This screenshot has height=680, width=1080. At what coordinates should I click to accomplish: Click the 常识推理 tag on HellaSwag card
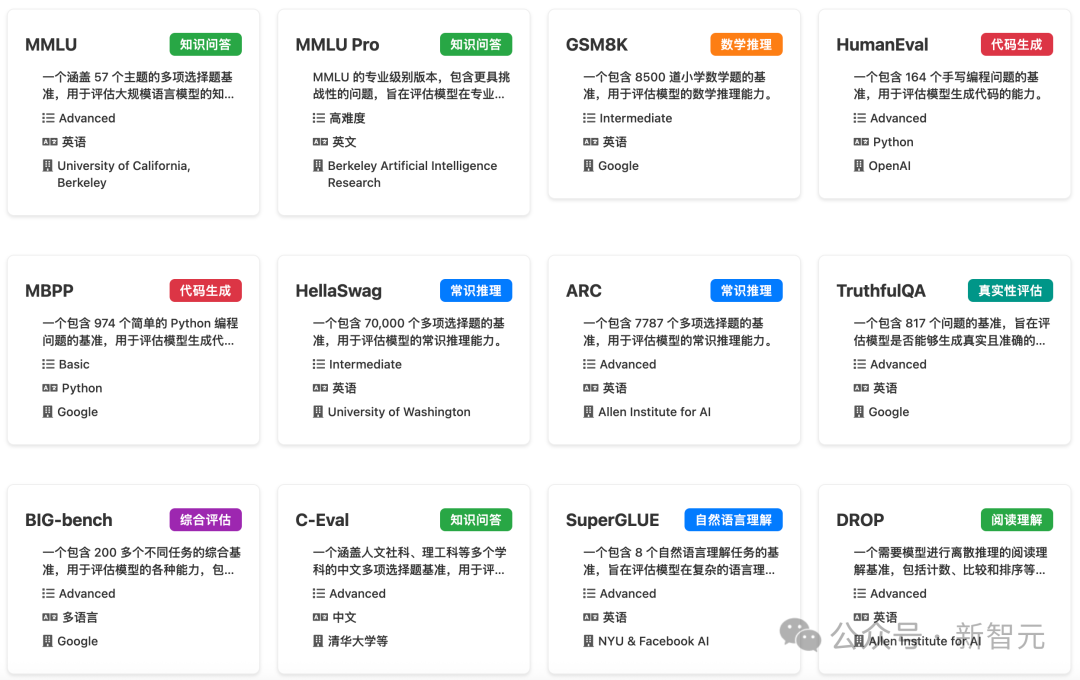point(476,291)
